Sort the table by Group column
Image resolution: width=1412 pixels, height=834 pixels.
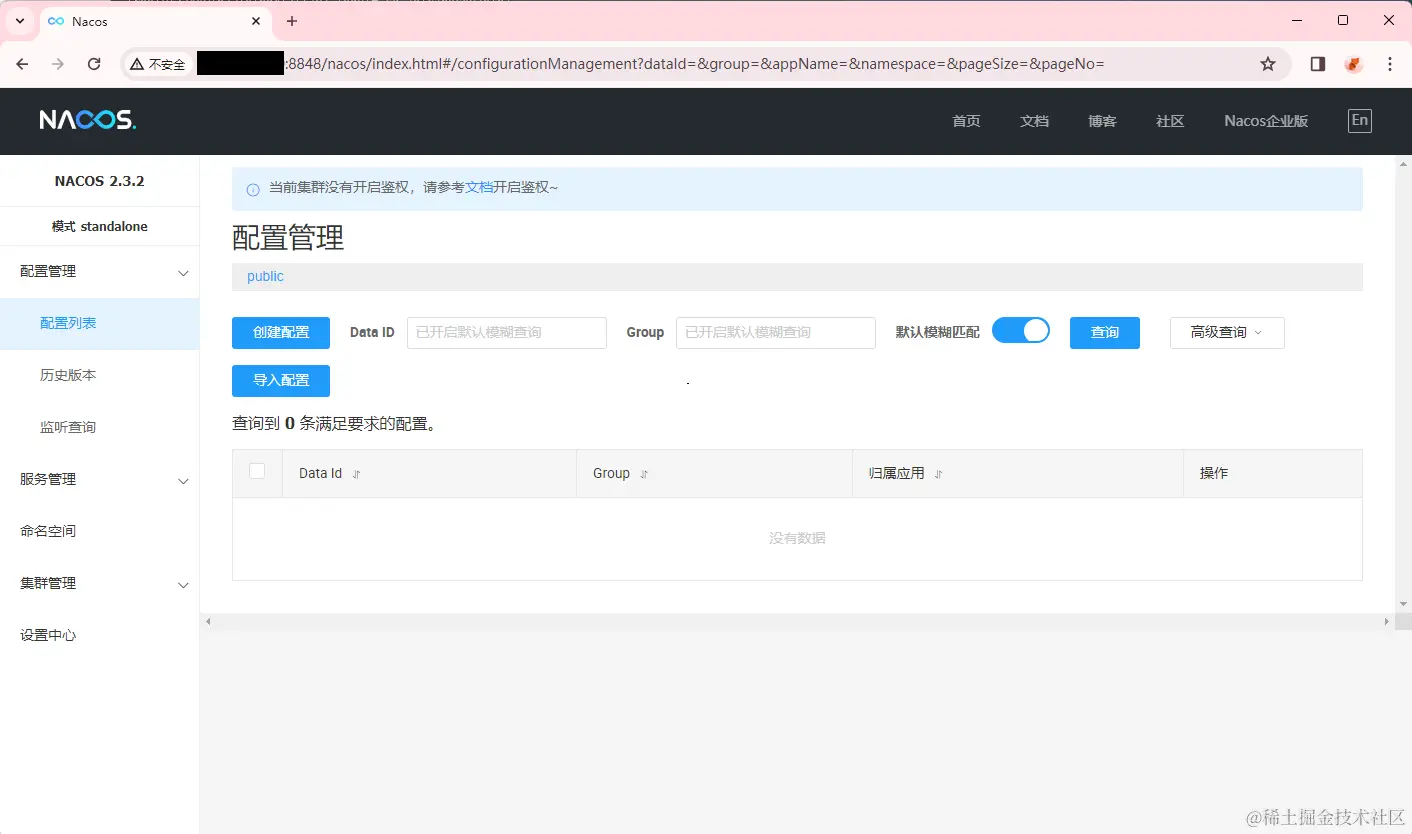click(x=644, y=474)
